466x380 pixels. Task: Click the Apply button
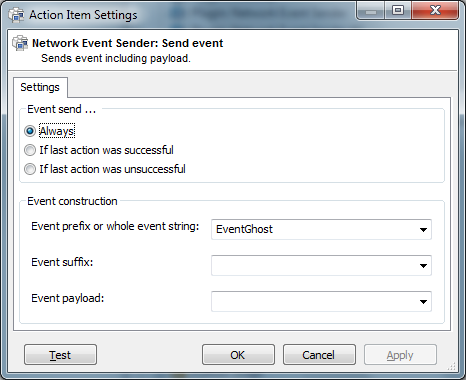pos(400,355)
